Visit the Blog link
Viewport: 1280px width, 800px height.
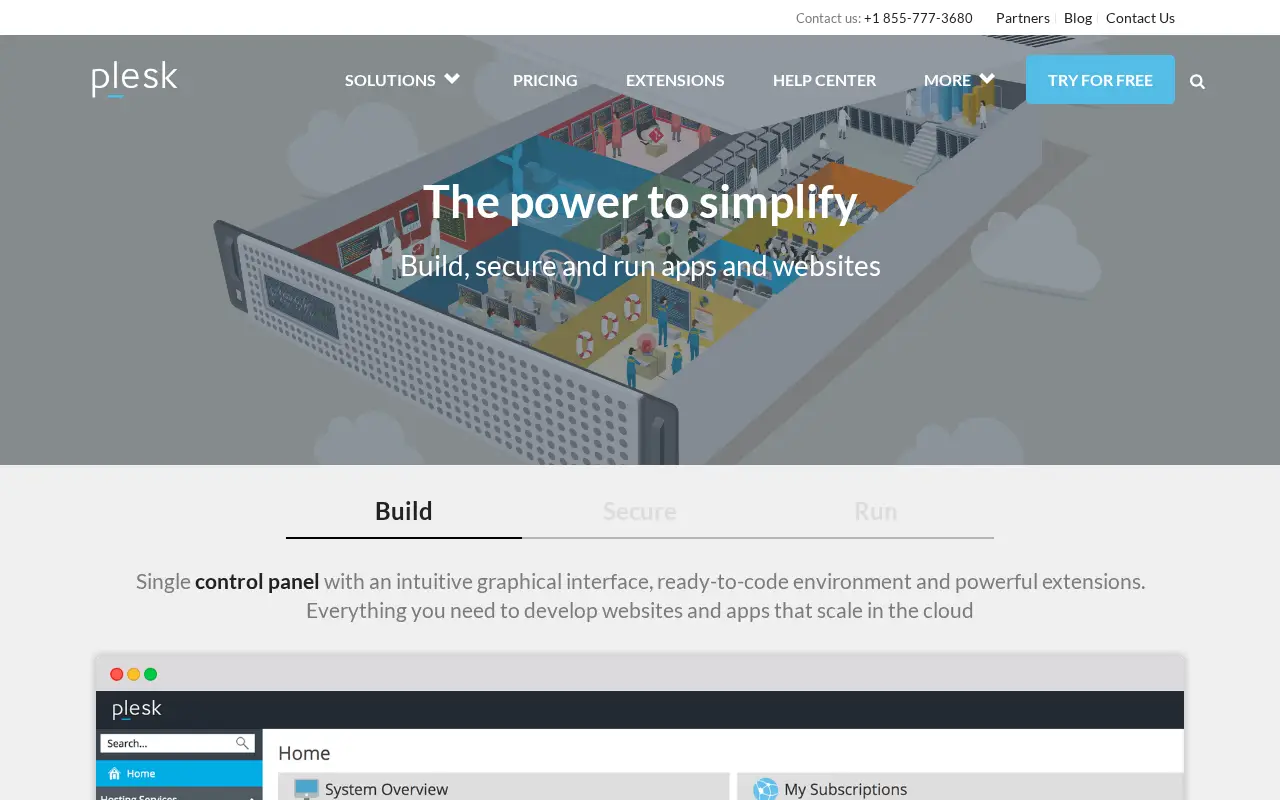pyautogui.click(x=1078, y=18)
